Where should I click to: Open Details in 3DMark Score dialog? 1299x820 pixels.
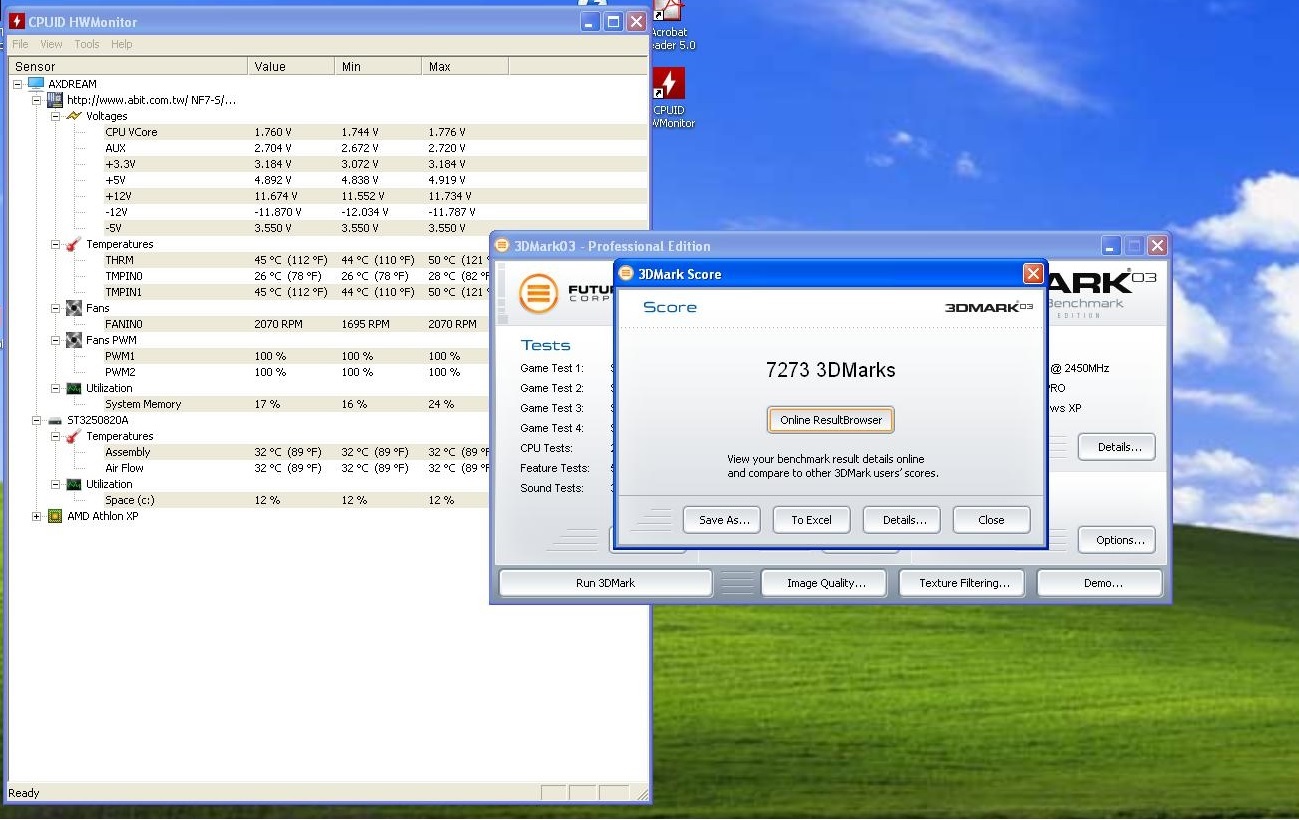click(902, 520)
